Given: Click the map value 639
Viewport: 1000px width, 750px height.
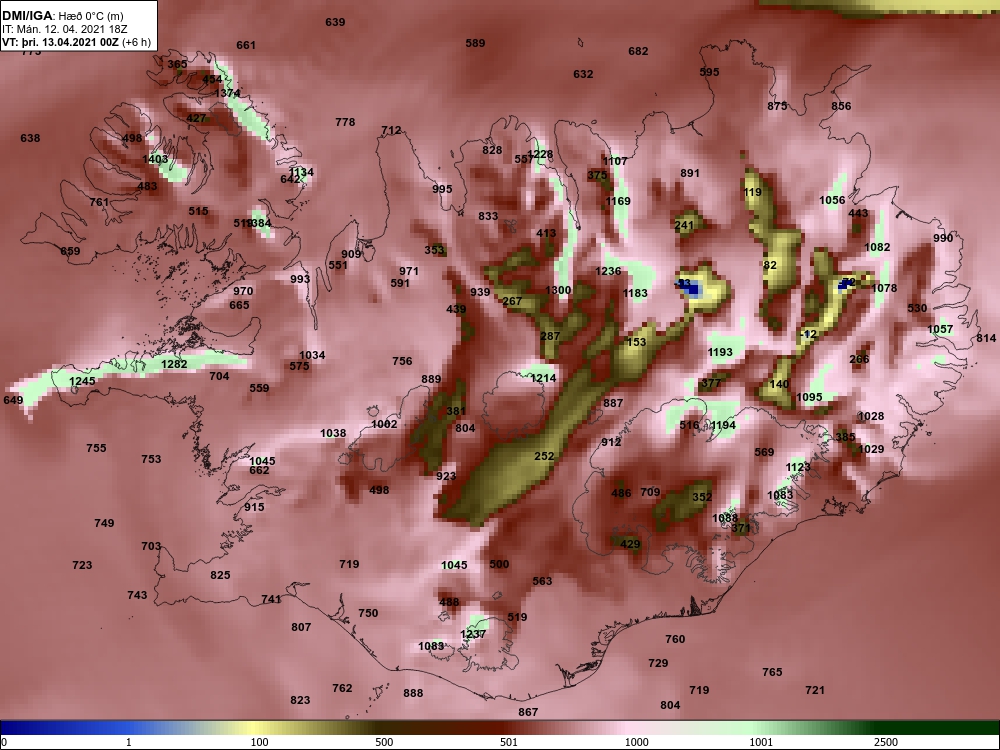Looking at the screenshot, I should click(x=335, y=22).
